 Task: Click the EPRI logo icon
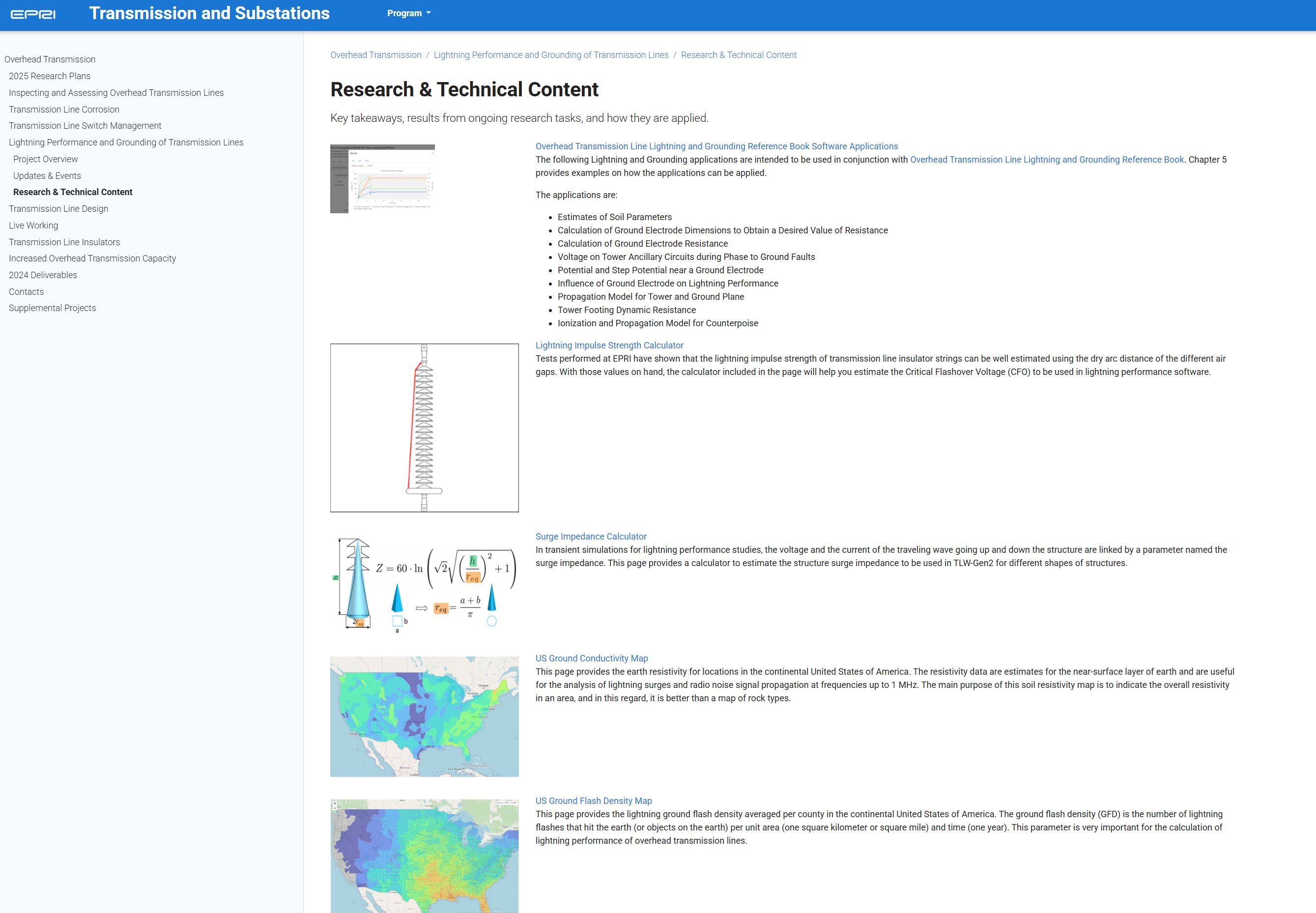pos(33,14)
